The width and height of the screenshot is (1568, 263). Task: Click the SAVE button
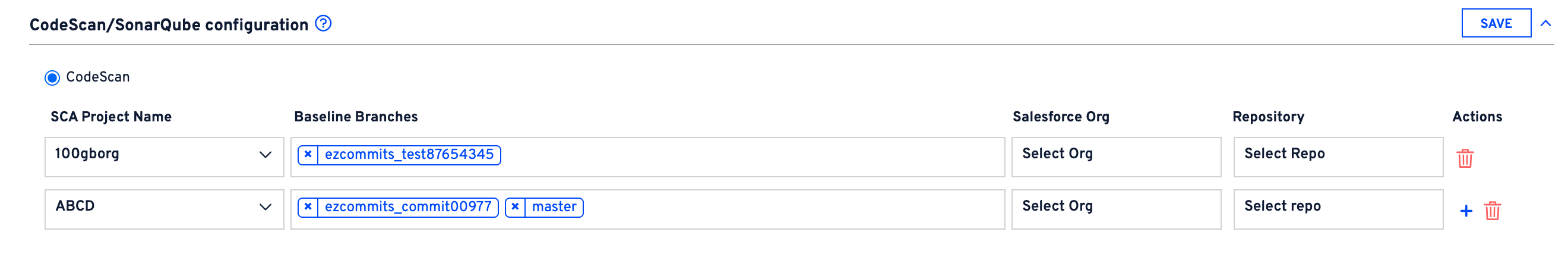tap(1496, 24)
